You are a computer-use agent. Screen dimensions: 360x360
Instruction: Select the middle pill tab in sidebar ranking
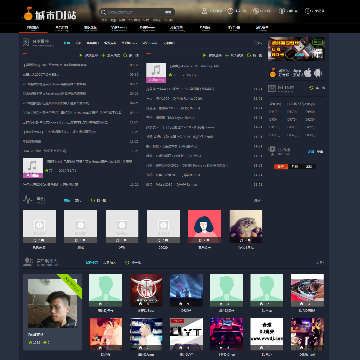click(x=295, y=166)
